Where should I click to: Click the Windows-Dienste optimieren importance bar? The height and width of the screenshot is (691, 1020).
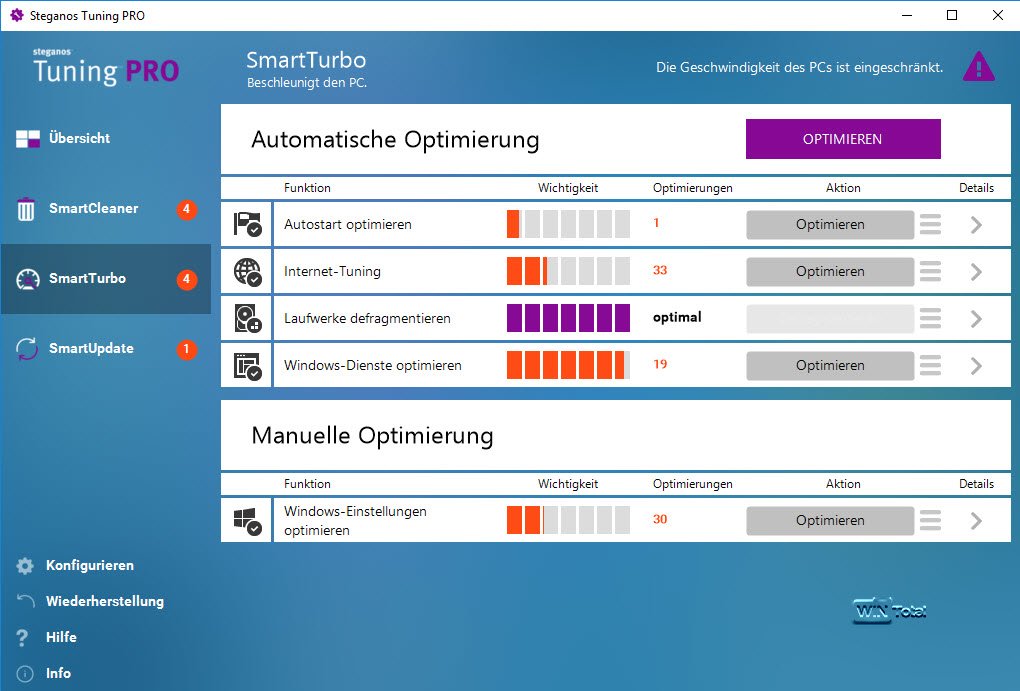568,365
